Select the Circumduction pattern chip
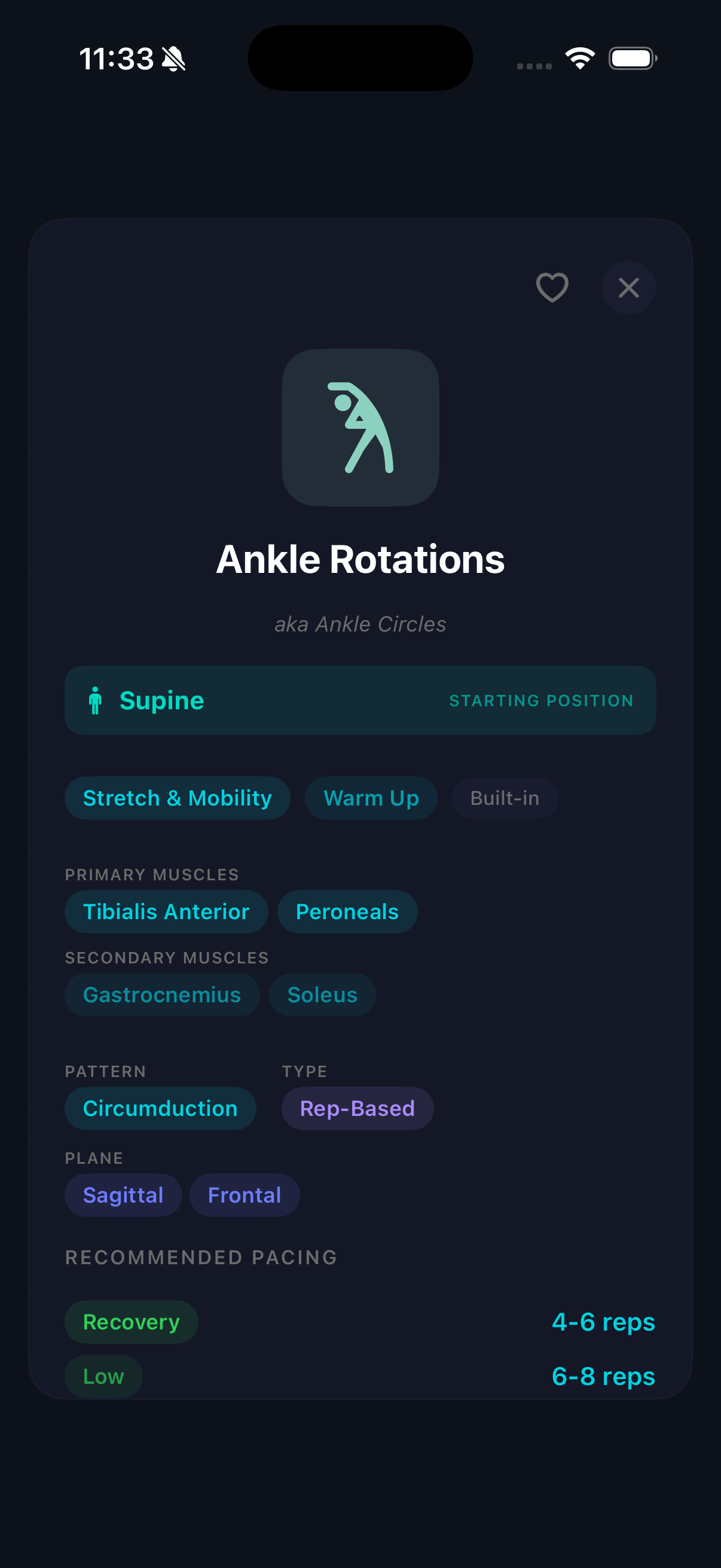 (x=160, y=1108)
